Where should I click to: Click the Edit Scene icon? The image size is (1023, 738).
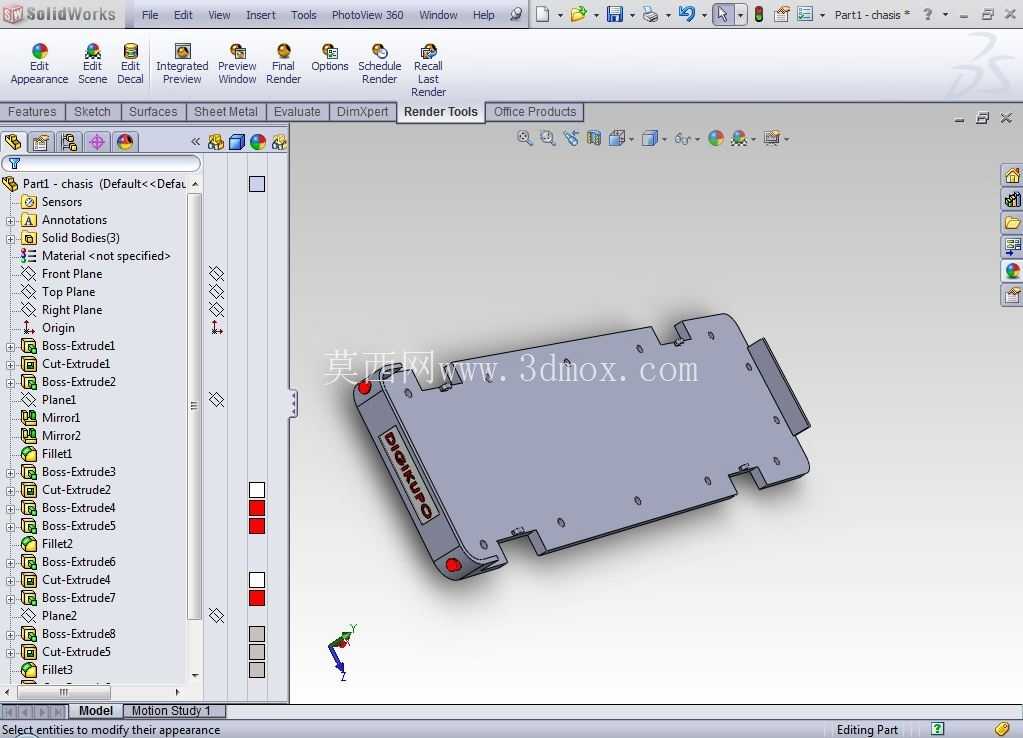coord(92,64)
